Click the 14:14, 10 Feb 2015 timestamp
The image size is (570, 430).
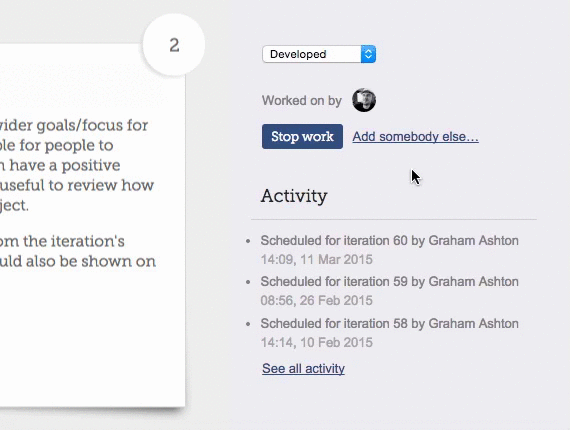coord(317,342)
